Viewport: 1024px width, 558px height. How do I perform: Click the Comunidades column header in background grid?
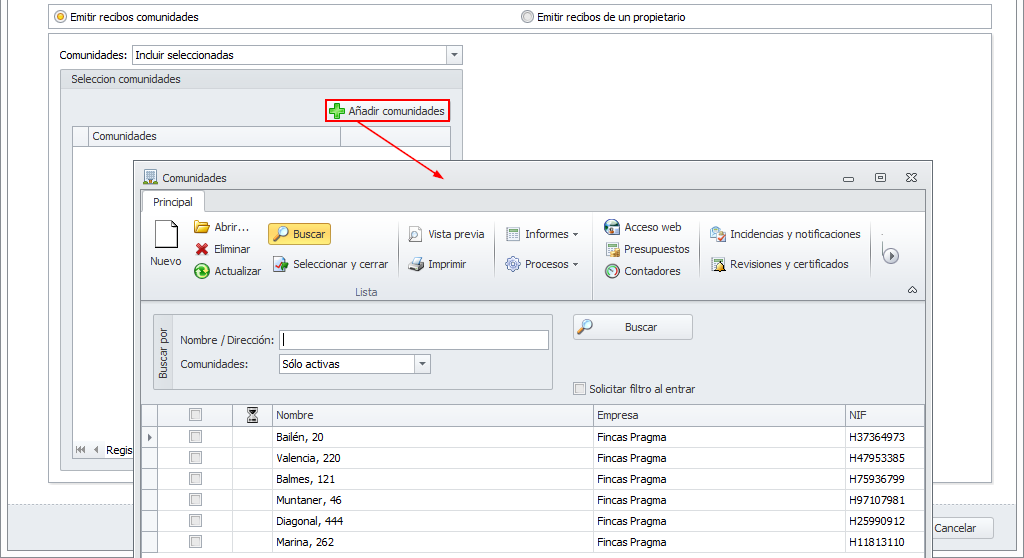214,136
